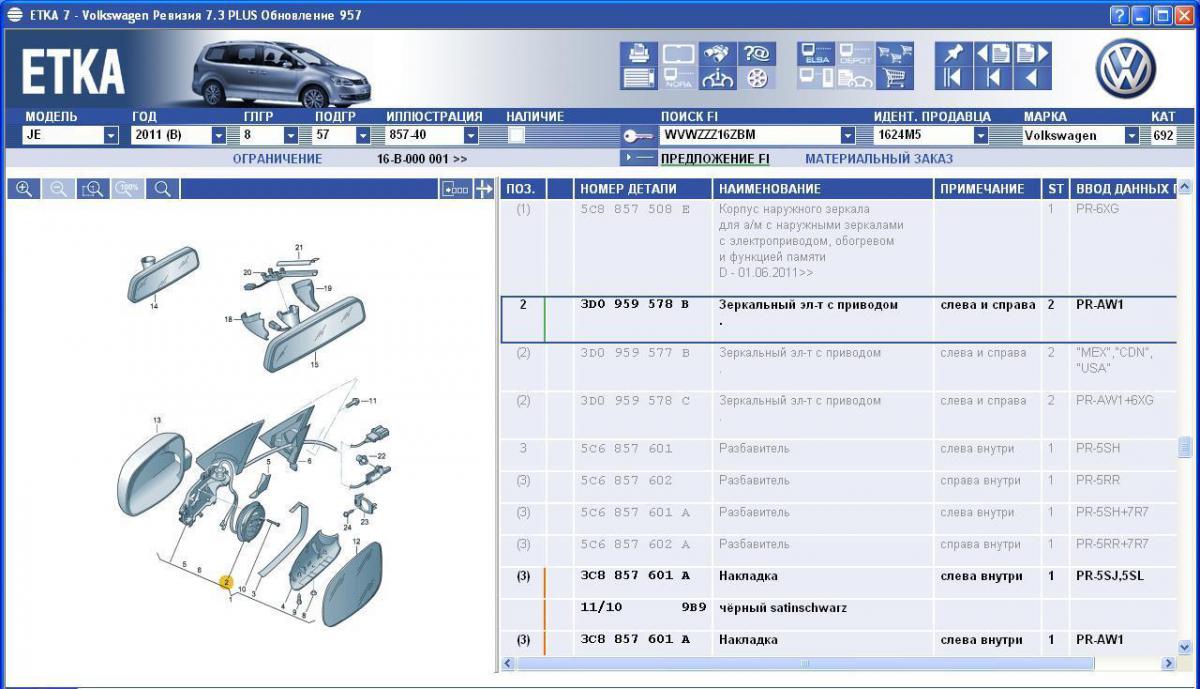This screenshot has width=1200, height=689.
Task: Click the ST column header
Action: pos(1056,189)
